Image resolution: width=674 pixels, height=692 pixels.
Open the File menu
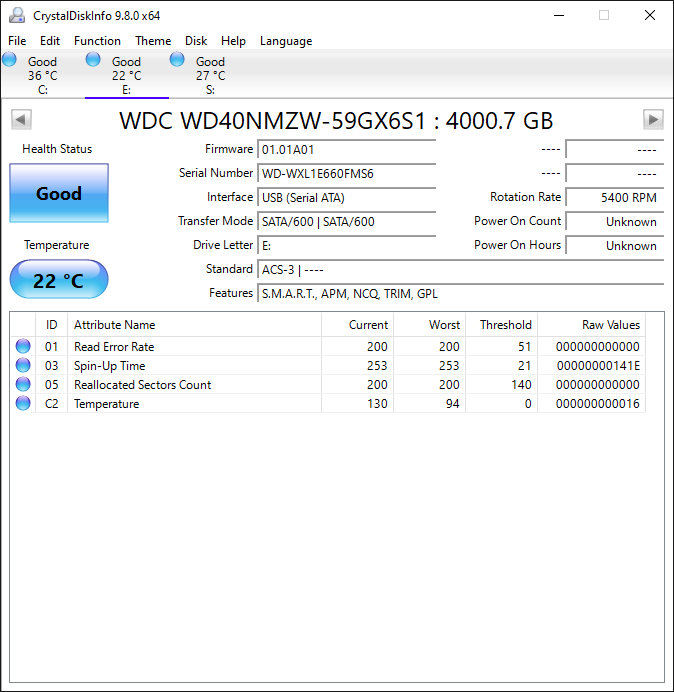[17, 41]
